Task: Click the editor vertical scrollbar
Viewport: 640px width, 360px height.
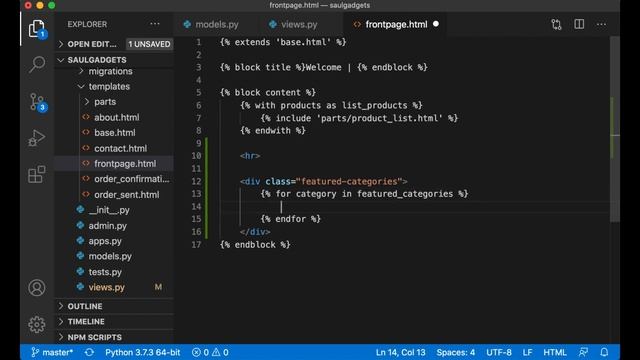Action: pyautogui.click(x=615, y=129)
